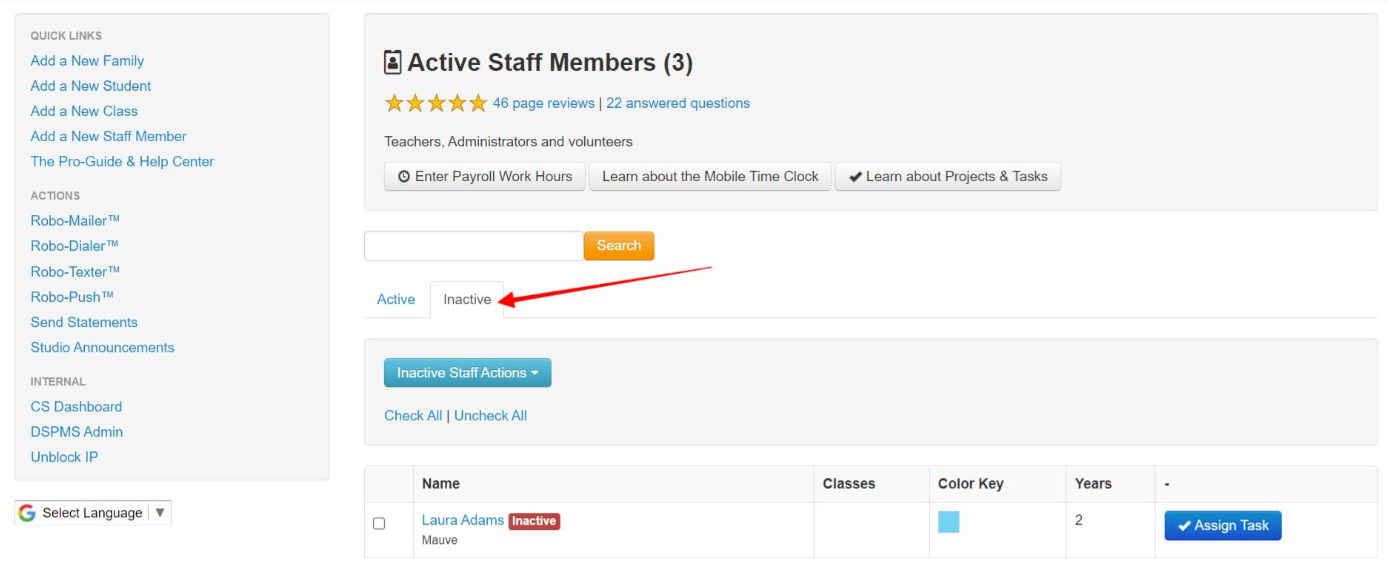Open Robo-Push action link
This screenshot has height=570, width=1388.
click(72, 296)
